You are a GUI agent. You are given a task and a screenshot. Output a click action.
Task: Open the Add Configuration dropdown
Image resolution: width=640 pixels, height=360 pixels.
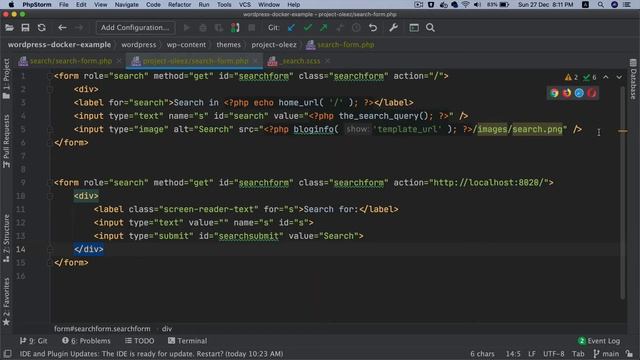coord(135,28)
